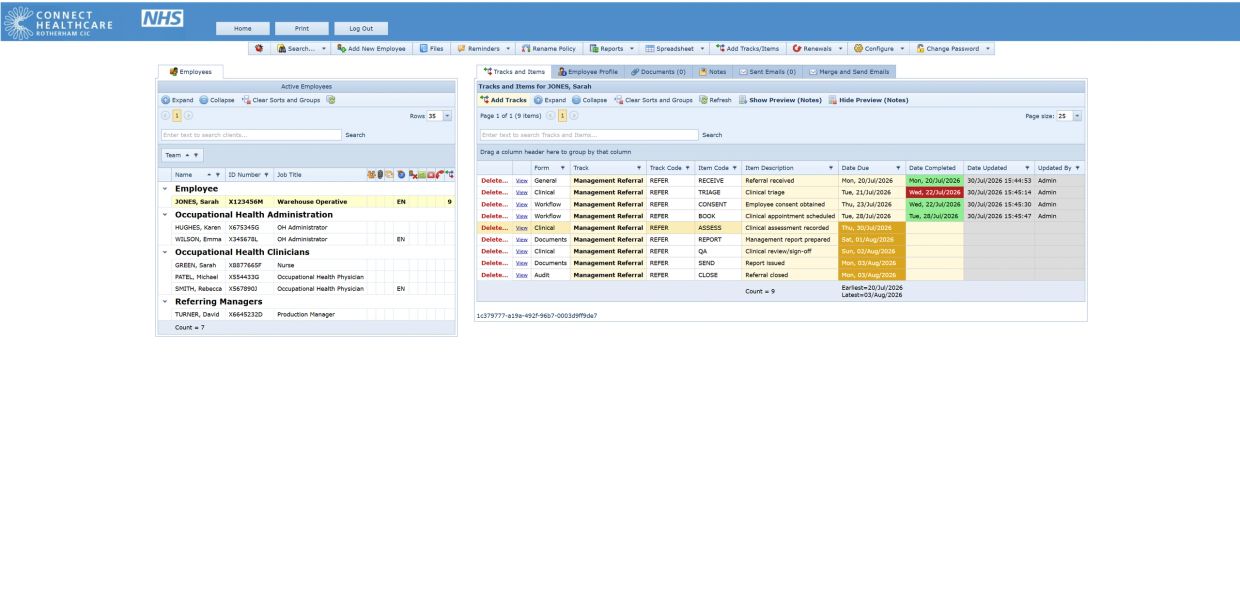
Task: Collapse the Employee group
Action: pos(163,188)
